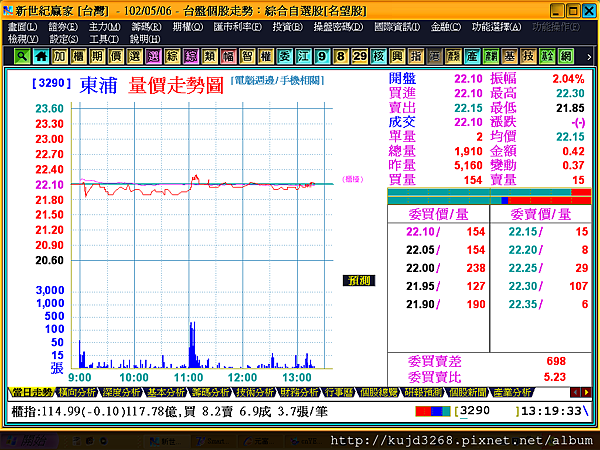Click the 技 toolbar icon
Image resolution: width=600 pixels, height=450 pixels.
528,57
